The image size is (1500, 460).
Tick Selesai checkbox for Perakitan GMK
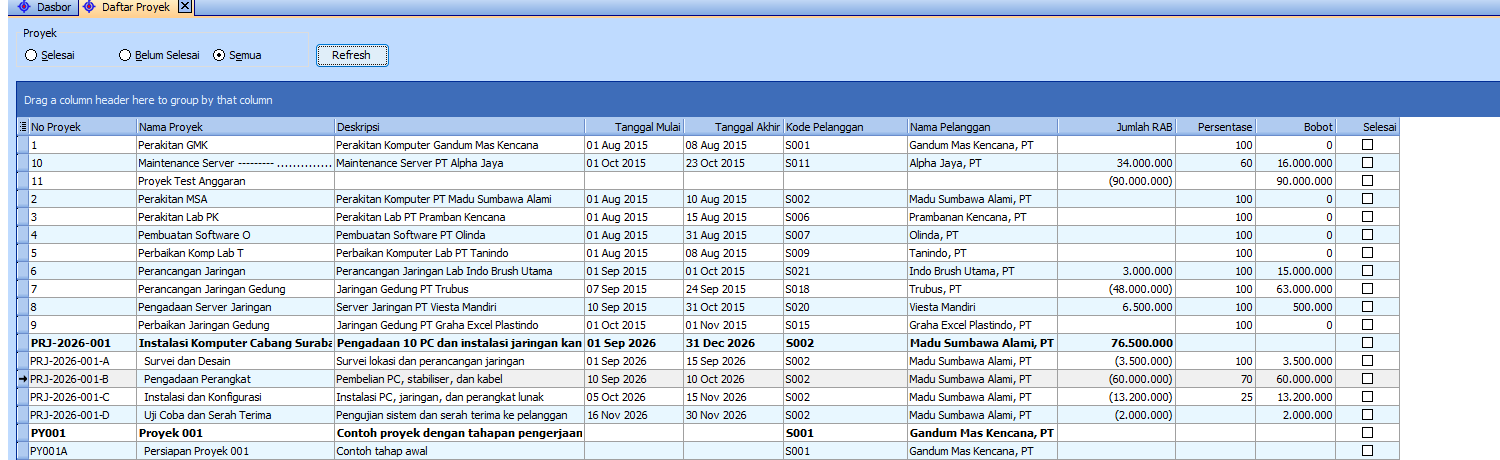(x=1367, y=145)
